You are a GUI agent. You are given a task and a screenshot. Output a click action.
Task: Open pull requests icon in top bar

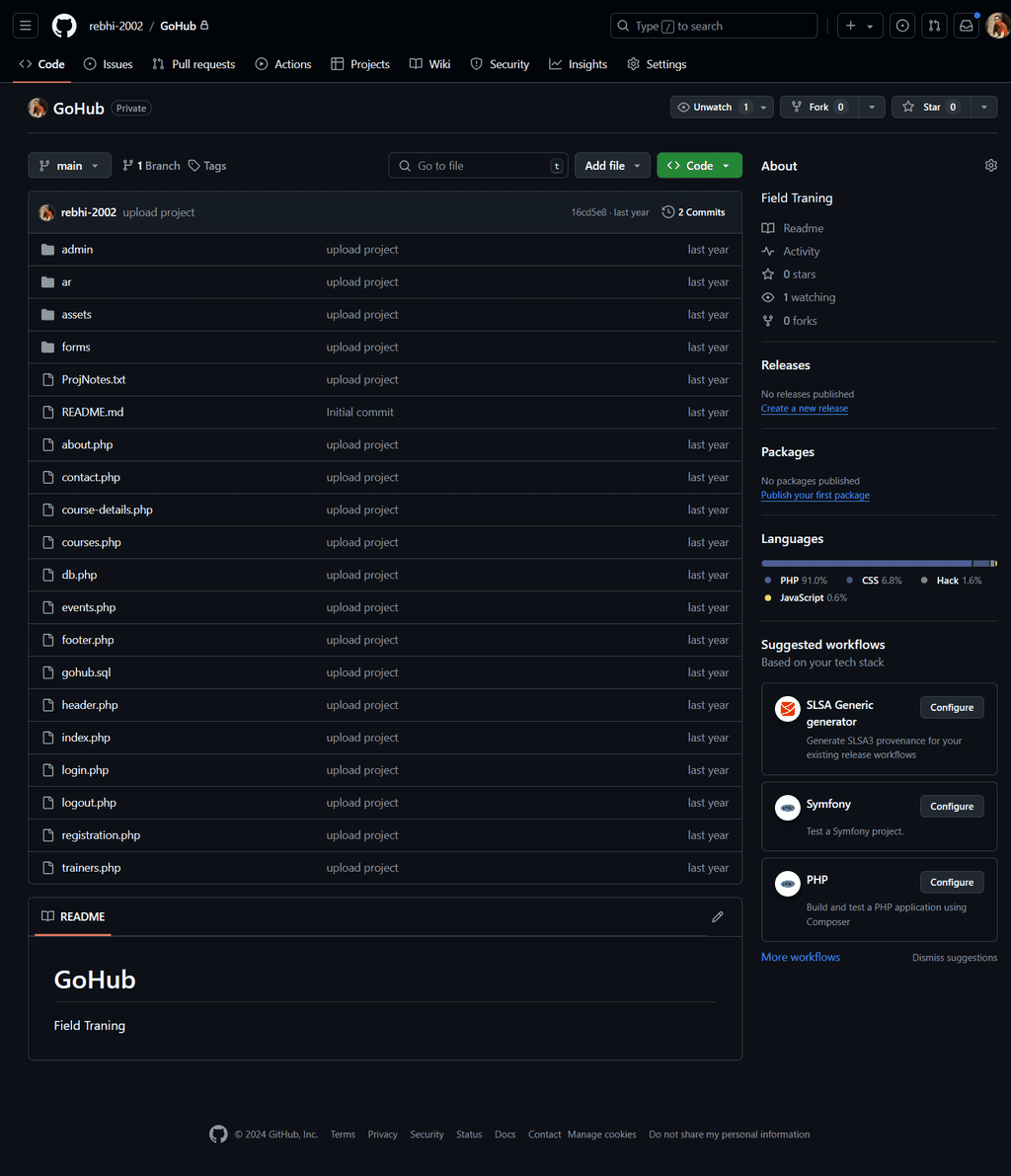click(x=935, y=26)
